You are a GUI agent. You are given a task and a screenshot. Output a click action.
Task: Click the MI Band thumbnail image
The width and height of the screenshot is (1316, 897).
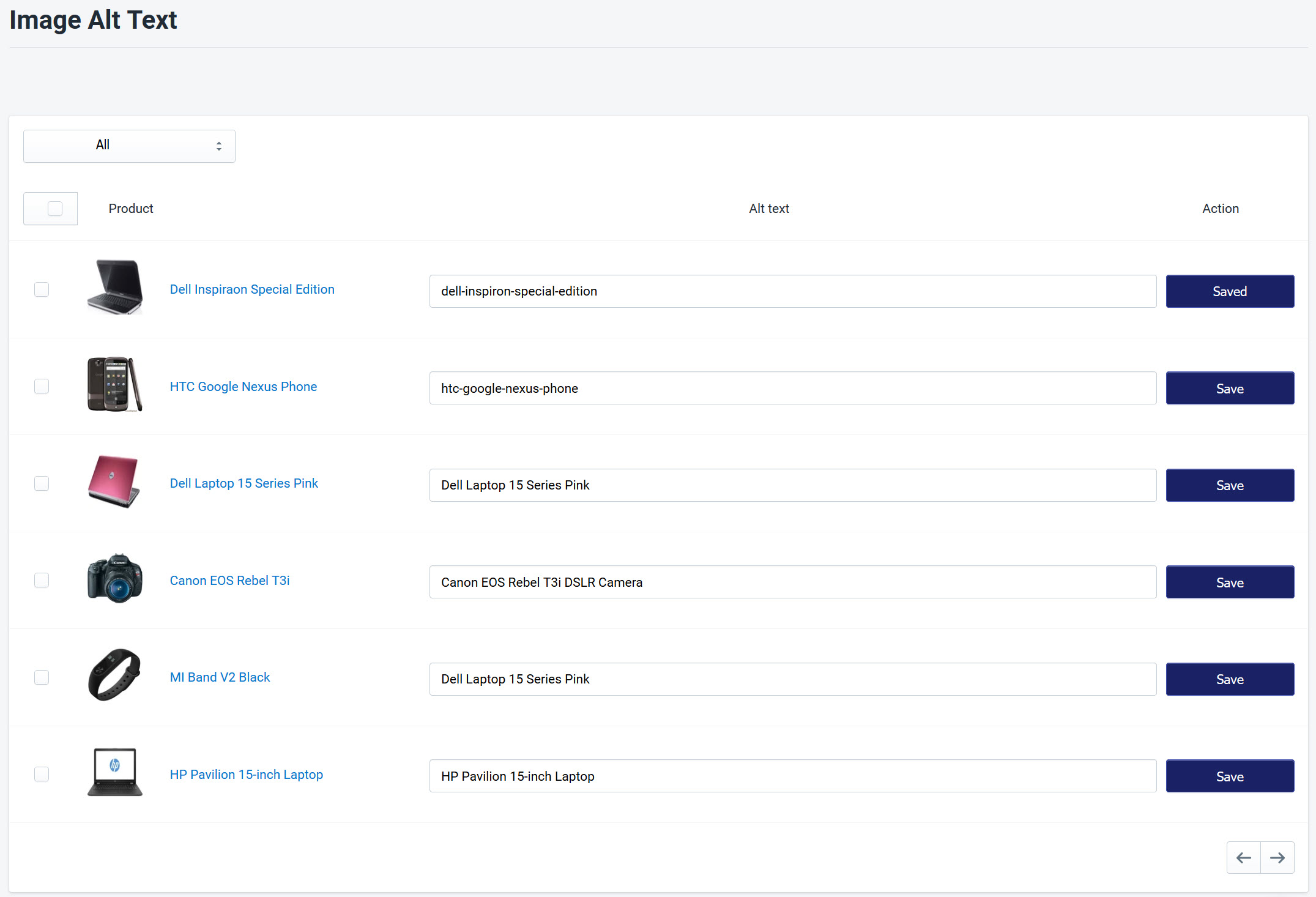(x=115, y=674)
